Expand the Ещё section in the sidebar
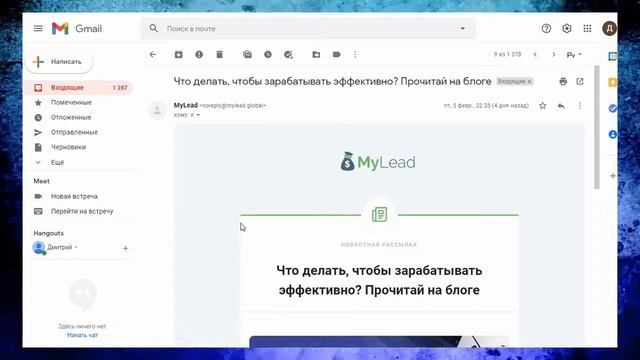640x360 pixels. [57, 162]
